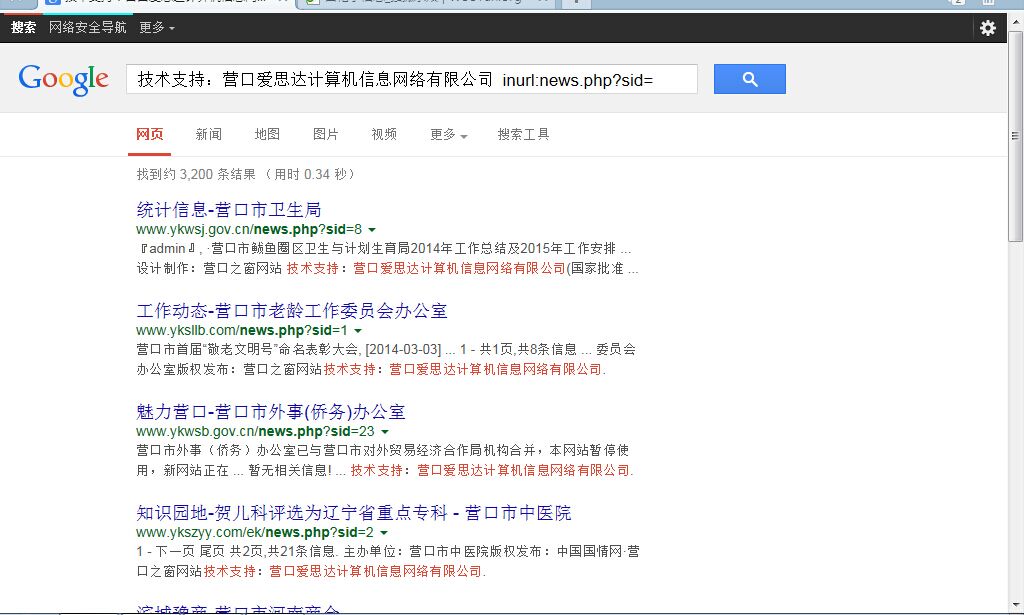Open 网络安全导航 in top bar
Screen dimensions: 1024x615
(88, 27)
